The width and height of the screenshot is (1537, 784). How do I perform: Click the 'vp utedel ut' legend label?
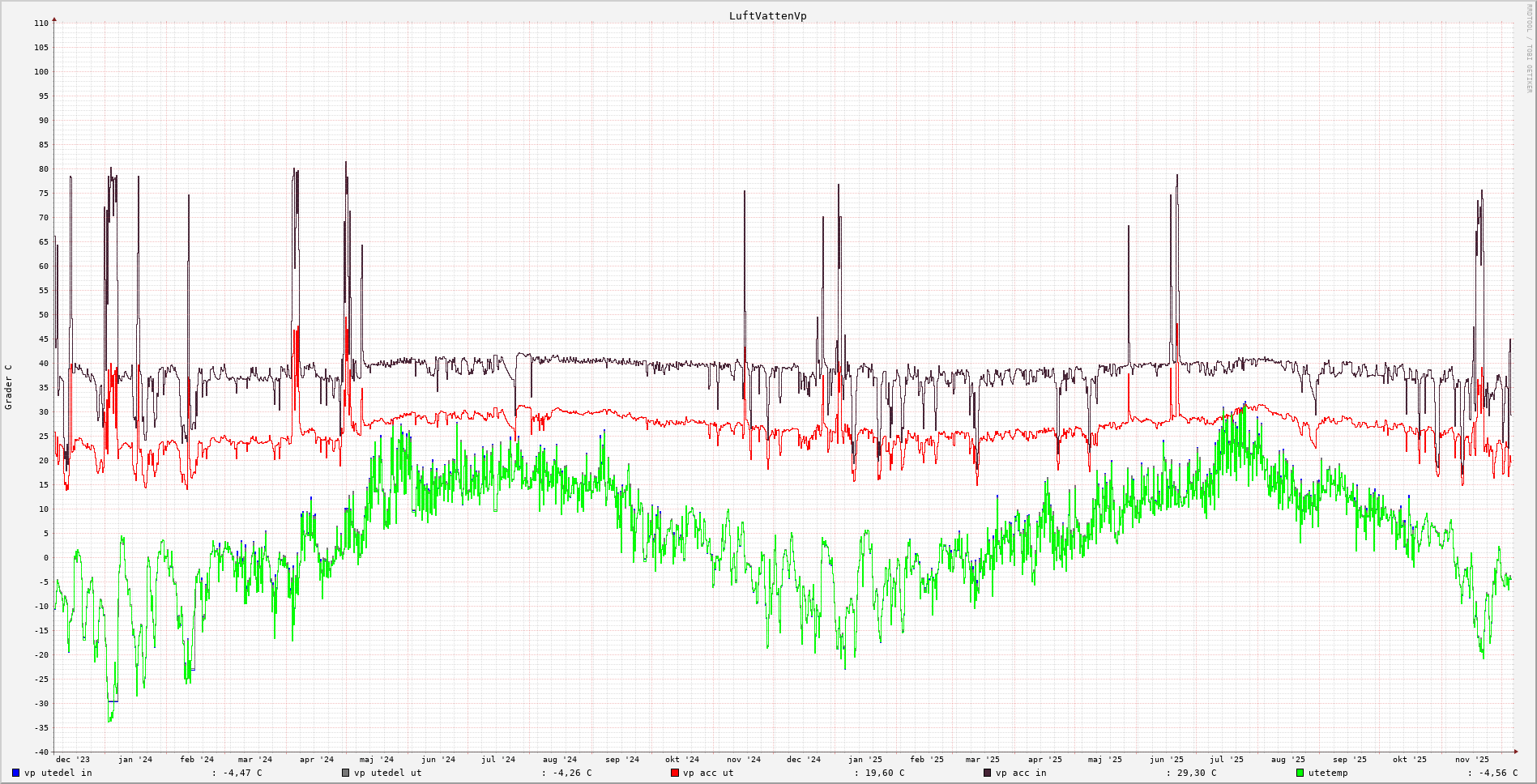pos(387,773)
